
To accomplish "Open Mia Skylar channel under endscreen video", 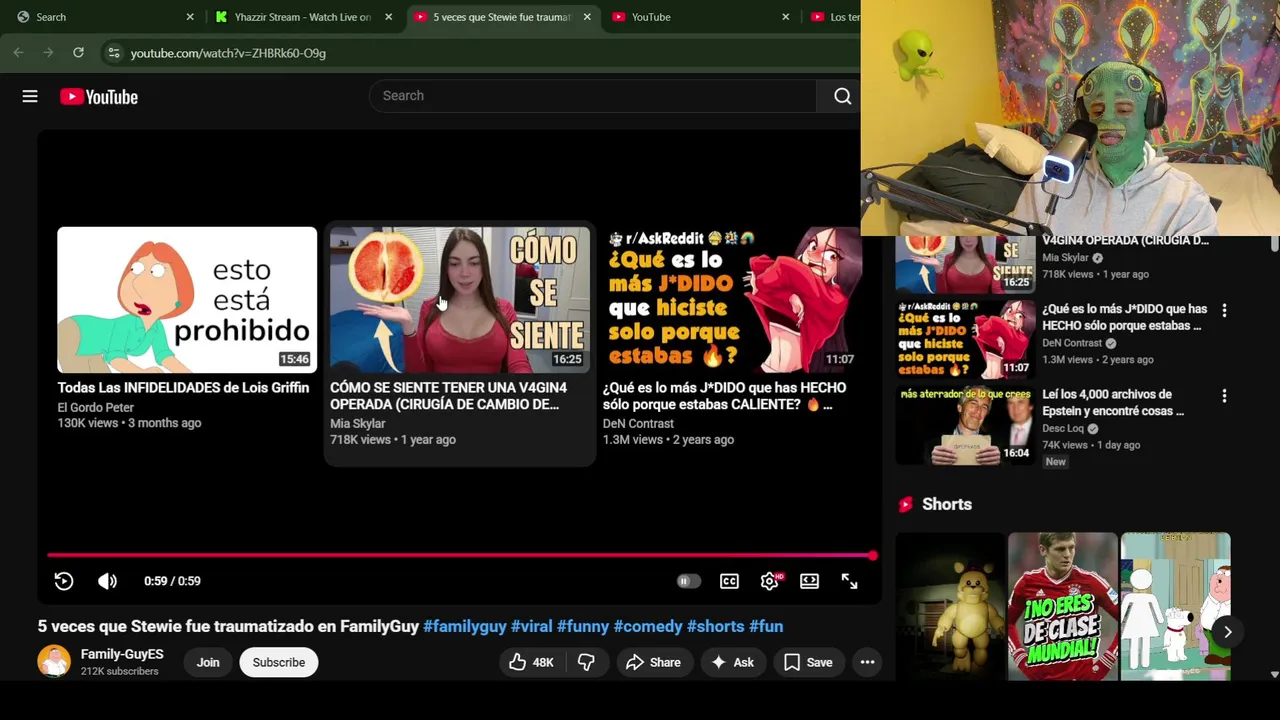I will pos(357,424).
